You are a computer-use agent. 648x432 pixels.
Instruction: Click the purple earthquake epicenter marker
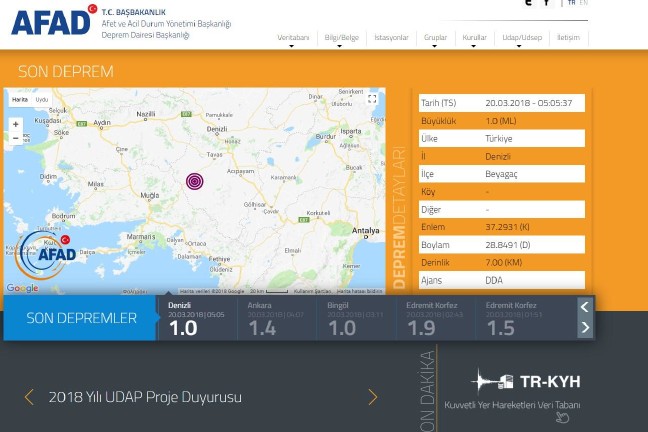click(194, 181)
